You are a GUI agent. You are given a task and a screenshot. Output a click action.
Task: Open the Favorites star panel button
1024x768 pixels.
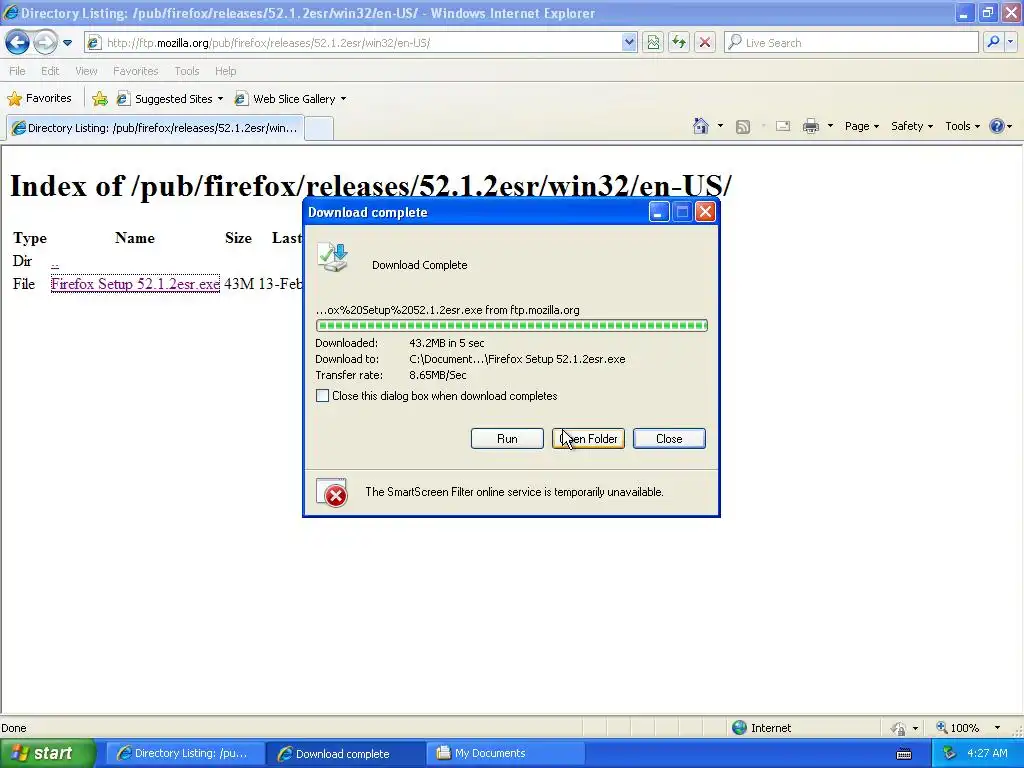pyautogui.click(x=39, y=99)
